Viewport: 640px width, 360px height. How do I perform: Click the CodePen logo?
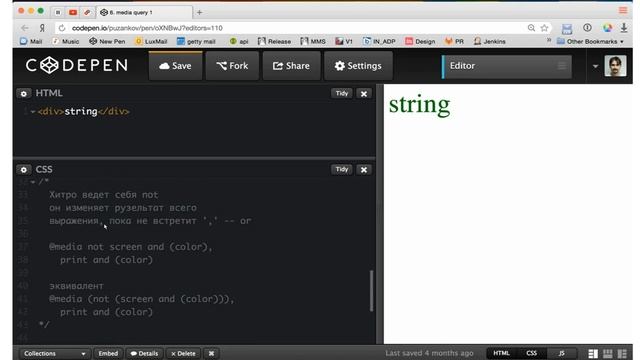pos(77,65)
